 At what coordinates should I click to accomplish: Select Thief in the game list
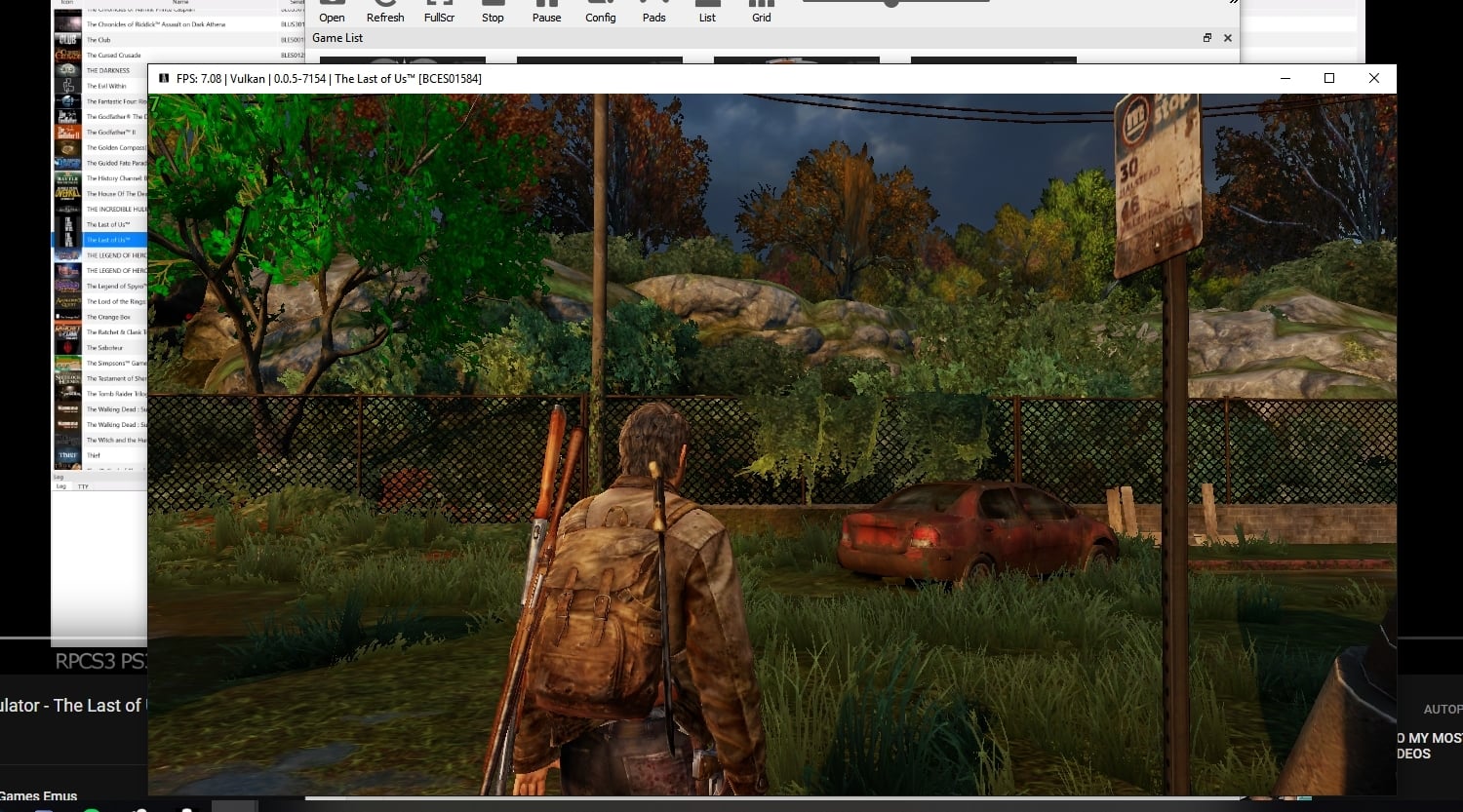(x=99, y=455)
